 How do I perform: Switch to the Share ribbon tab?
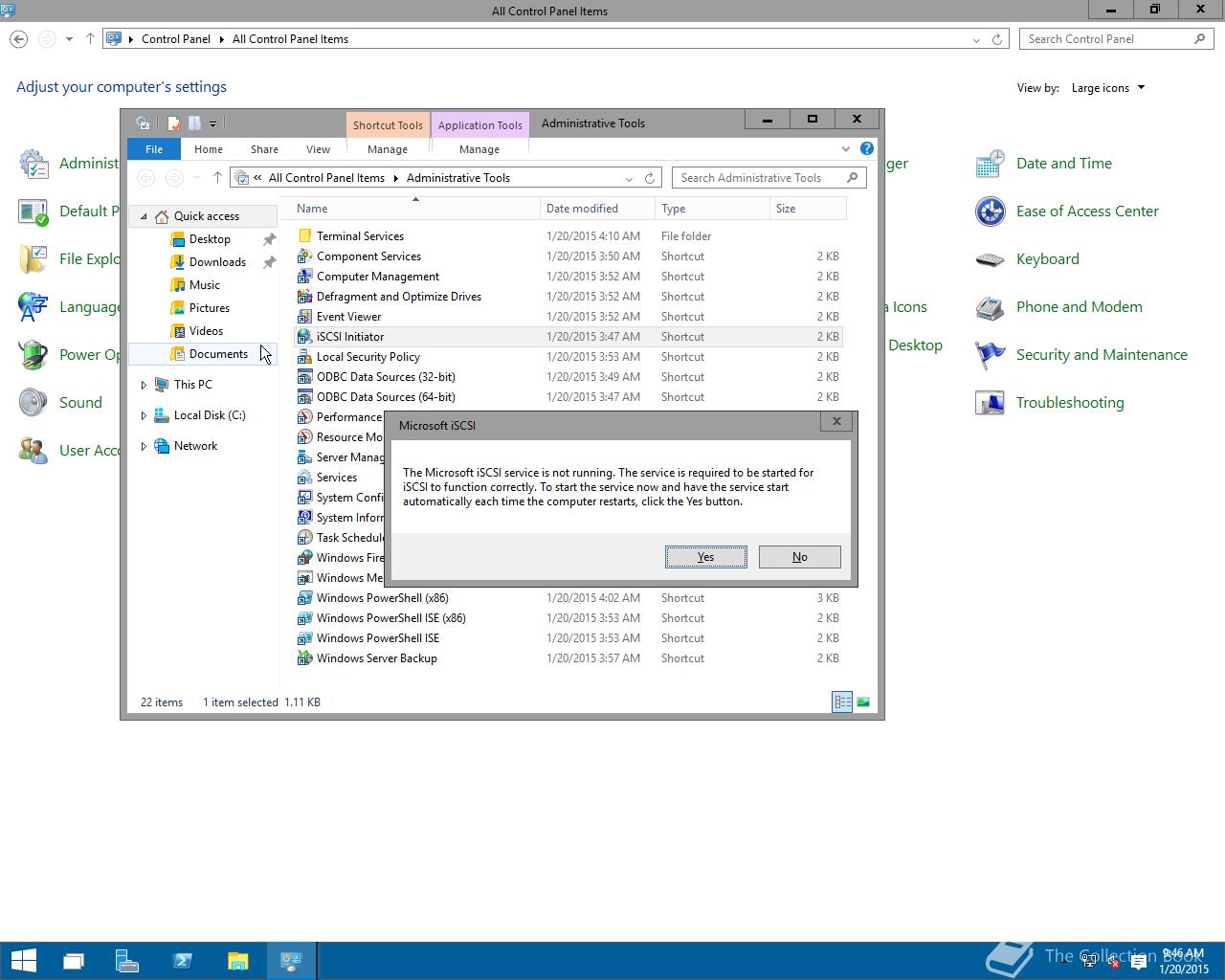264,148
